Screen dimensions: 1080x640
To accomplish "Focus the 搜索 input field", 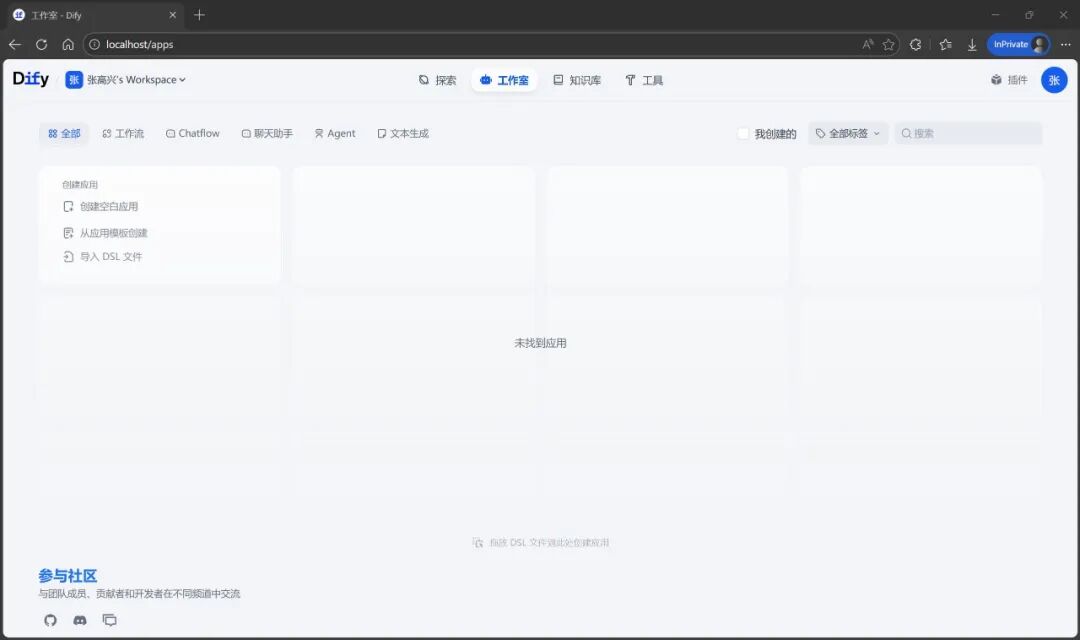I will pos(968,134).
